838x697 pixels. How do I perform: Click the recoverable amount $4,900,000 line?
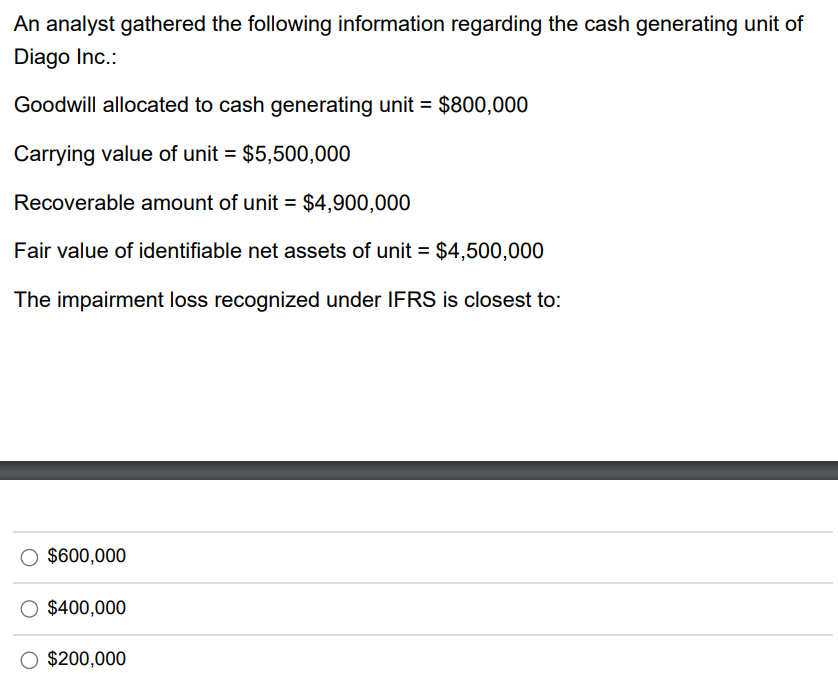tap(212, 203)
